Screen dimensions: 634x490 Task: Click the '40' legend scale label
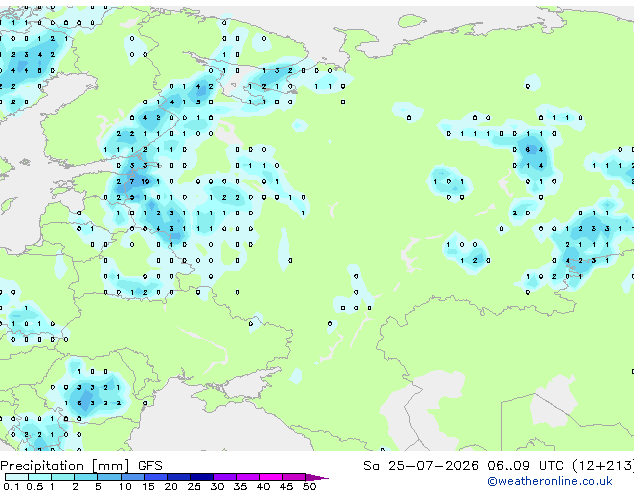click(x=264, y=486)
